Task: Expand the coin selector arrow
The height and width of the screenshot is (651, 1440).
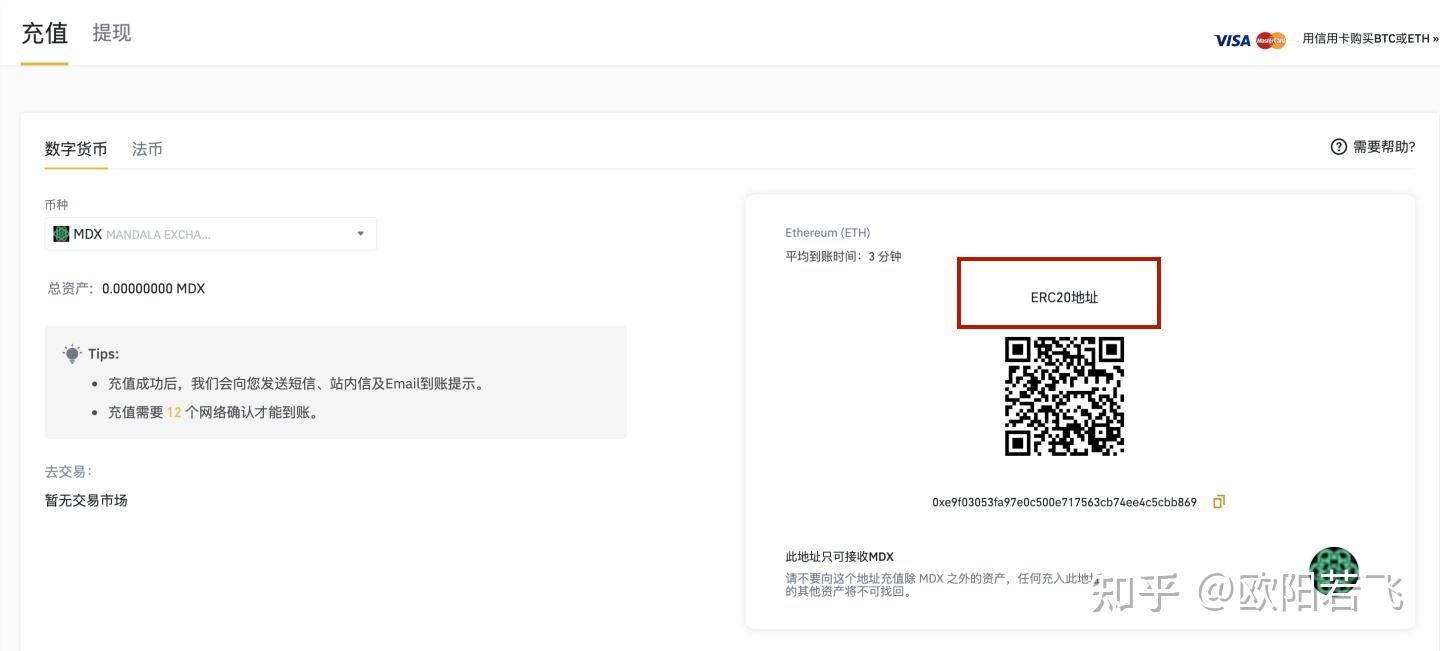Action: click(360, 233)
